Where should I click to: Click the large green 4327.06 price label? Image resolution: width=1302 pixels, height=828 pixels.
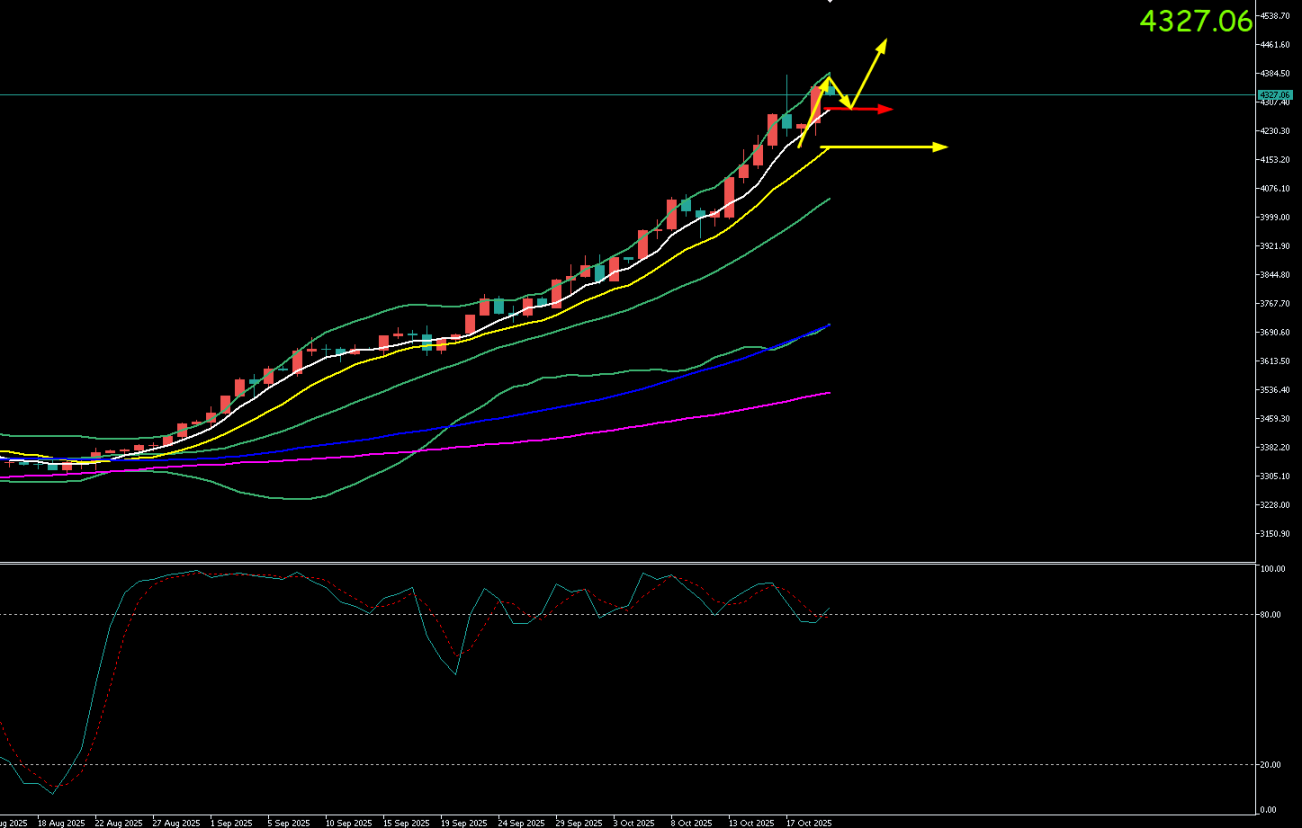[1195, 21]
